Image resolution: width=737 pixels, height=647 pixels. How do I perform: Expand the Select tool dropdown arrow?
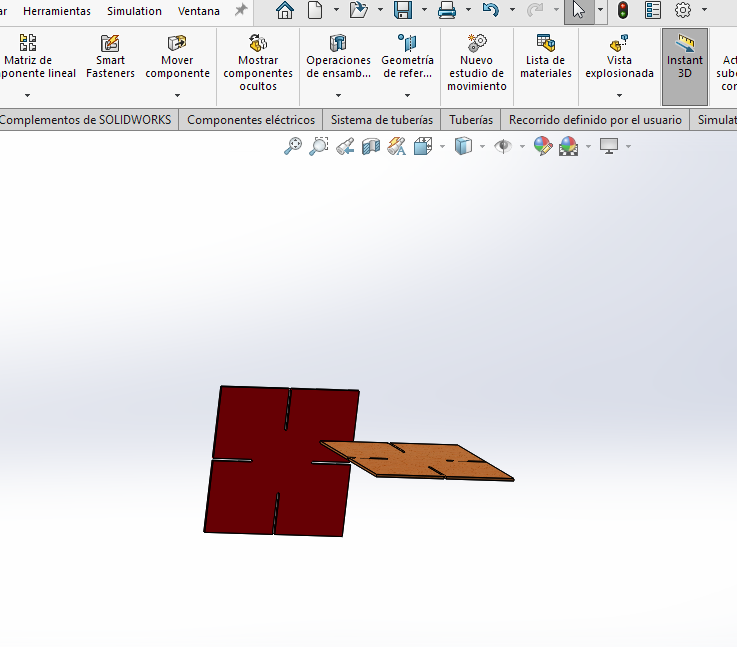click(600, 10)
